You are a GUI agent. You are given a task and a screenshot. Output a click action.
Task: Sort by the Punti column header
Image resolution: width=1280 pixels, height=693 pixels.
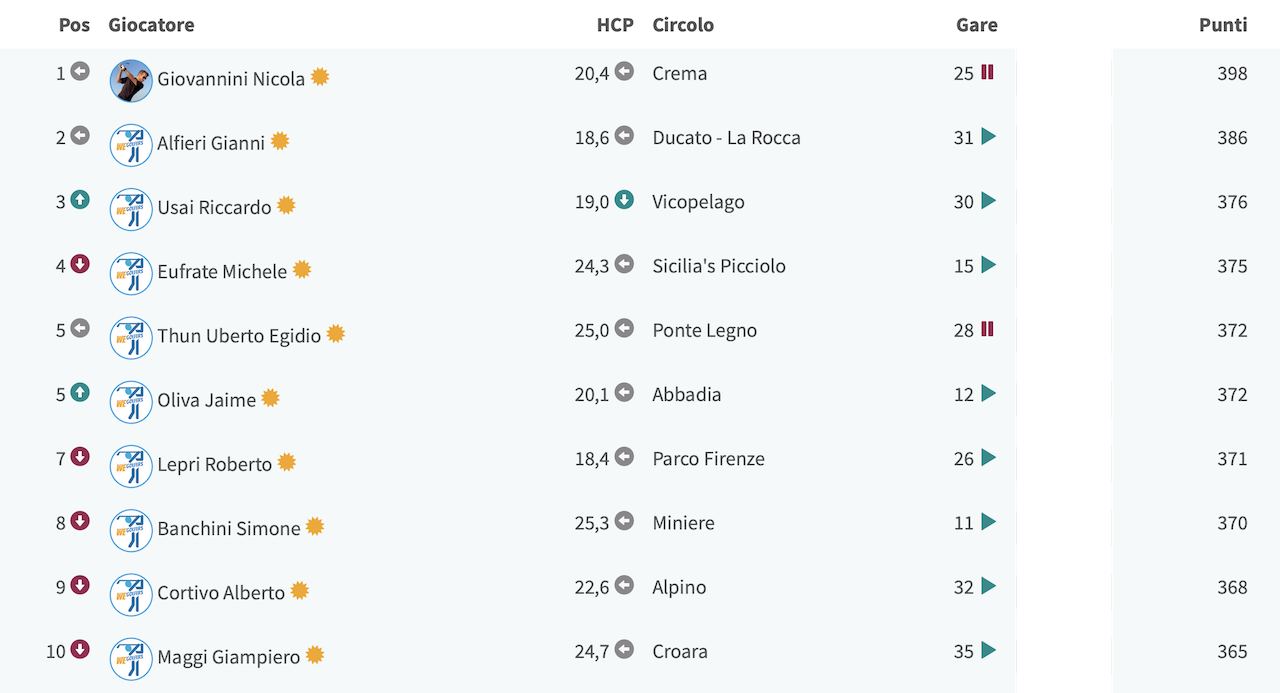1223,25
